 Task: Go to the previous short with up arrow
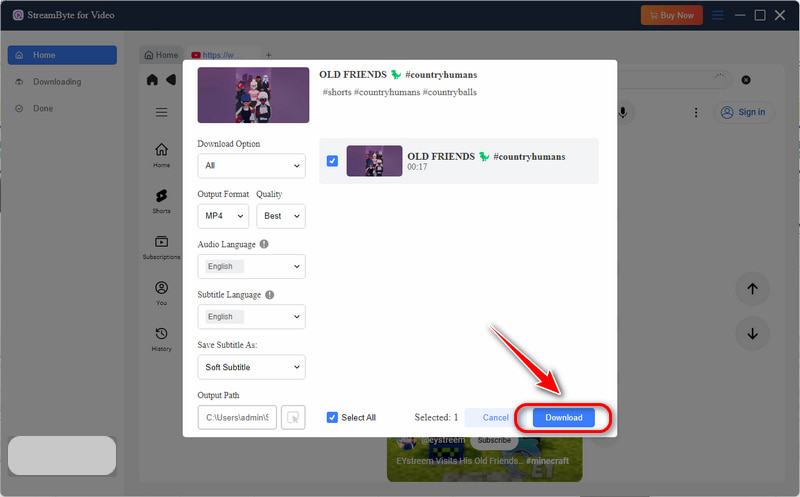752,289
